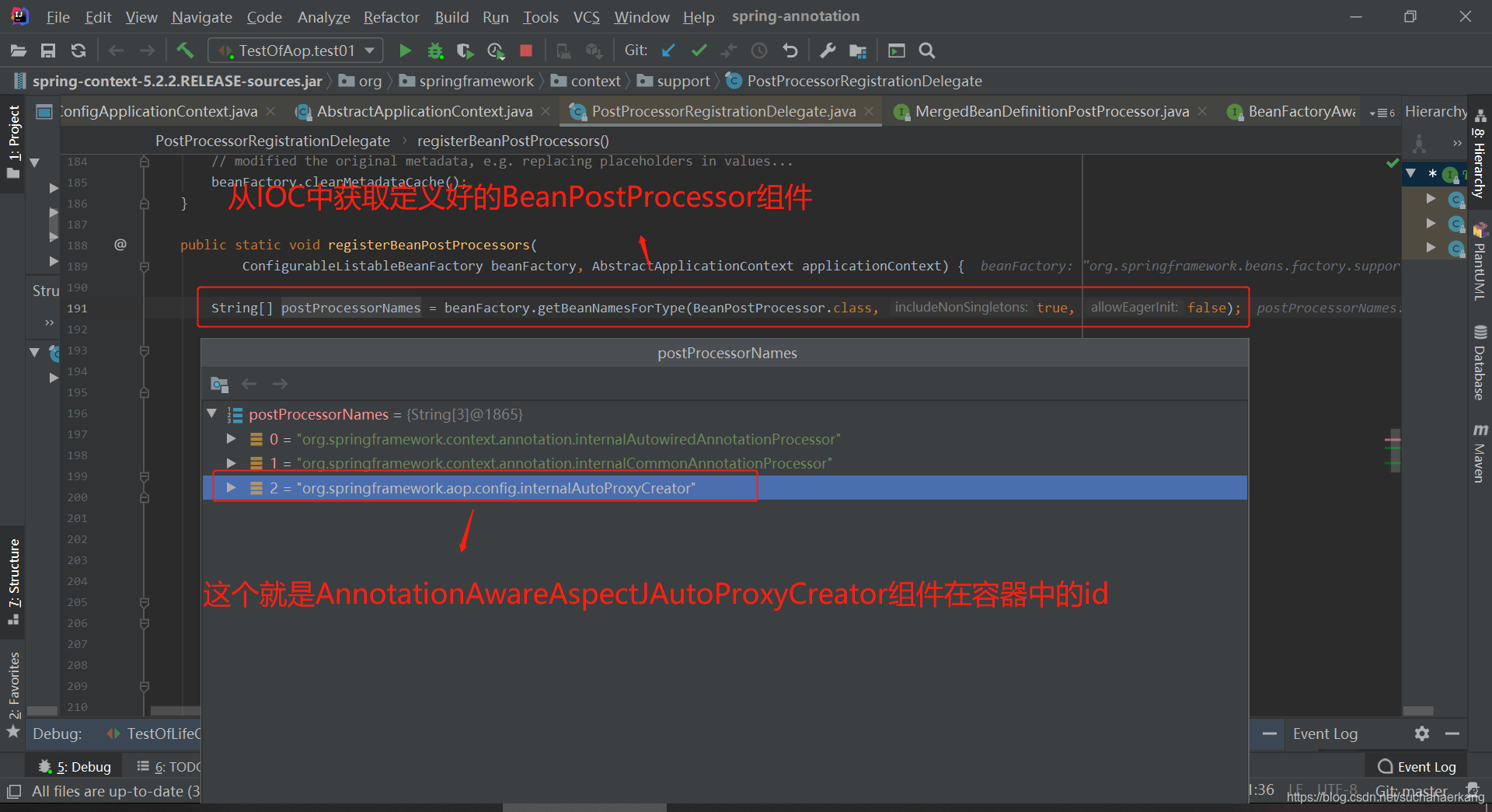Close PostProcessorRegistrationDelegate.java tab
Screen dimensions: 1492x812
869,112
